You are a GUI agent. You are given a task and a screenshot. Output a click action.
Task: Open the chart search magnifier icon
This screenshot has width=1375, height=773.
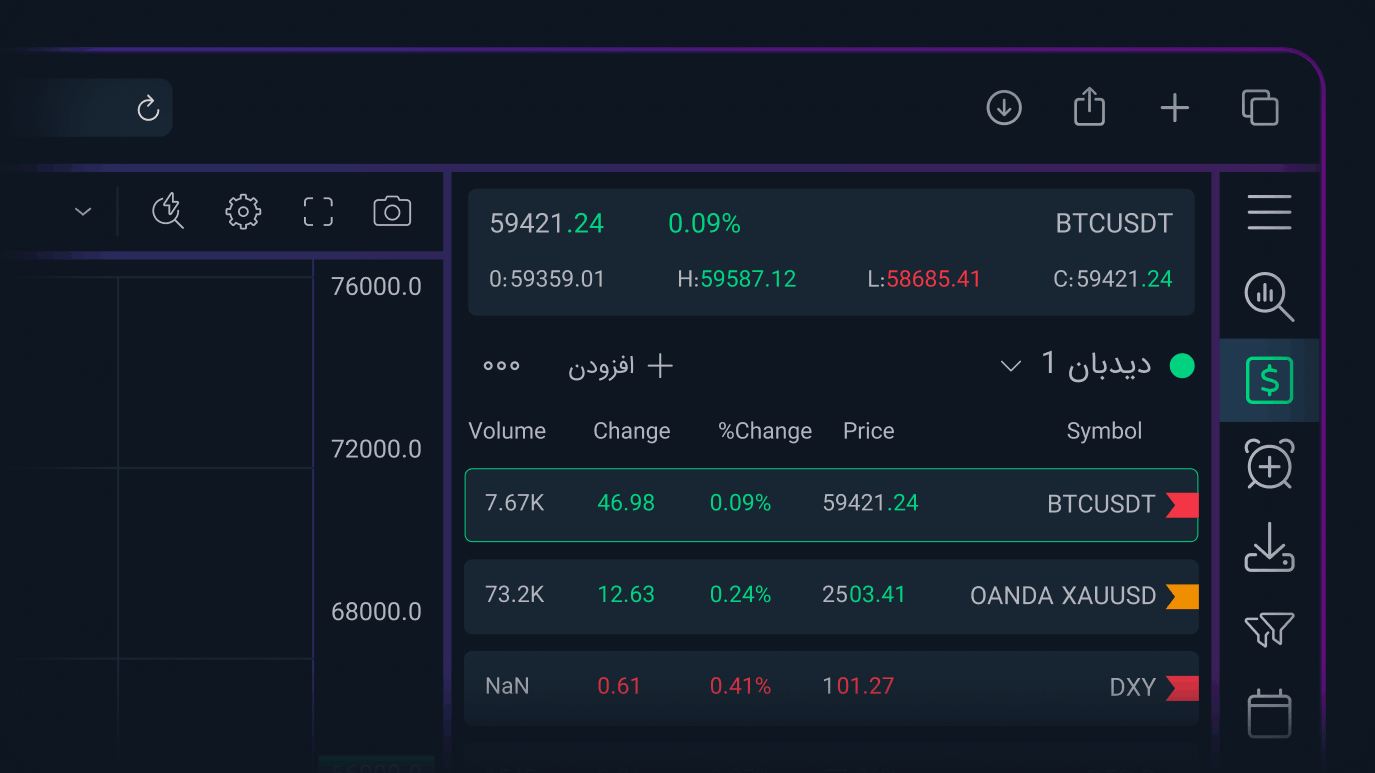point(1269,297)
